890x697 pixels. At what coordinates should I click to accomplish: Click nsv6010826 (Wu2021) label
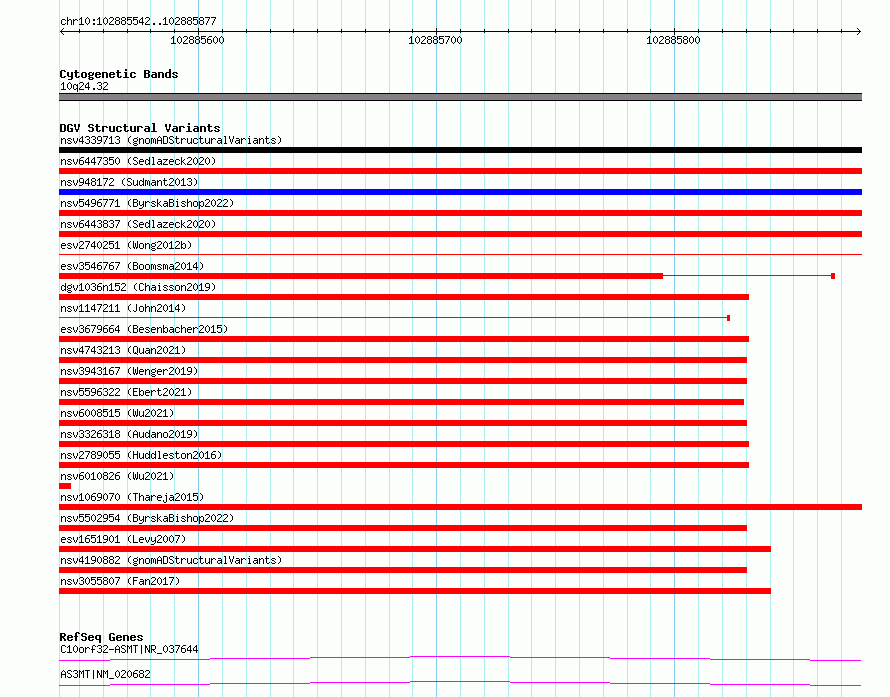point(117,476)
